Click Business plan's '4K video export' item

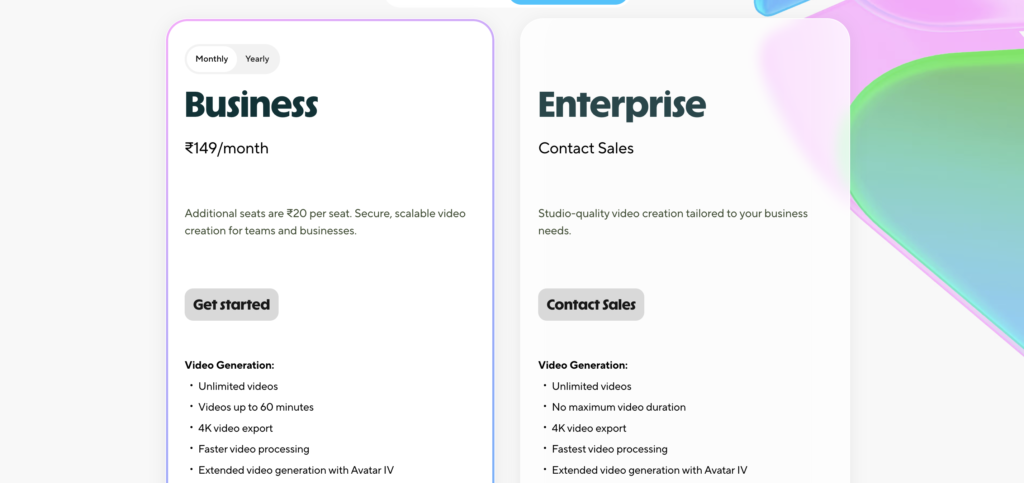[x=235, y=428]
